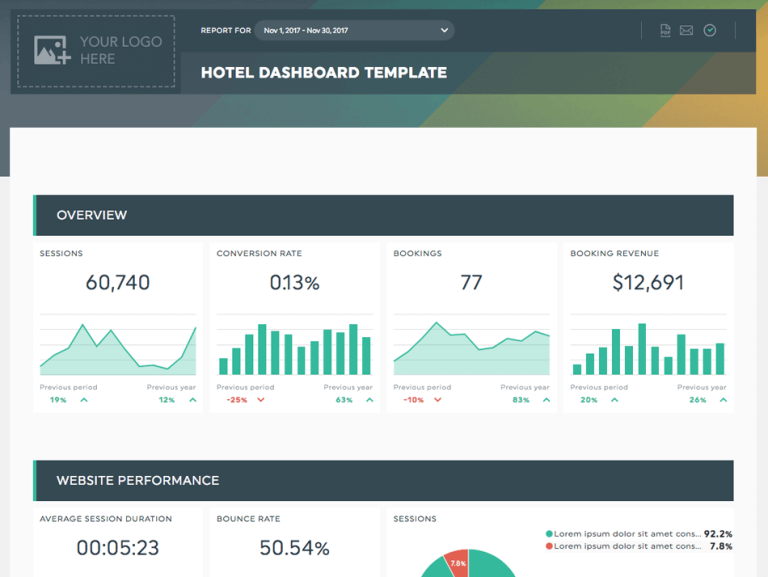Select the Website Performance section header
The image size is (768, 577).
pos(383,481)
